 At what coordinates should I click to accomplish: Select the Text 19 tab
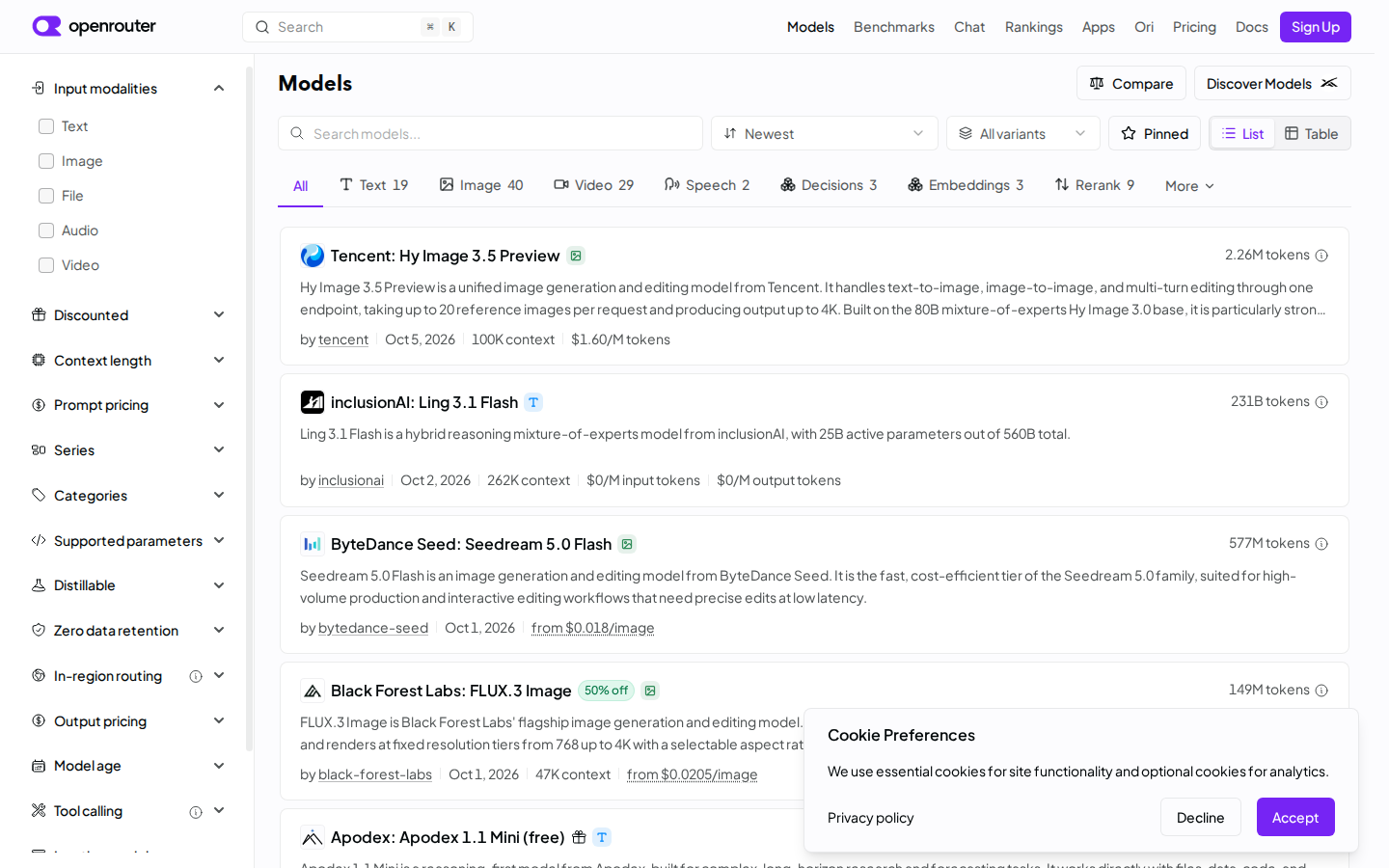[x=374, y=185]
